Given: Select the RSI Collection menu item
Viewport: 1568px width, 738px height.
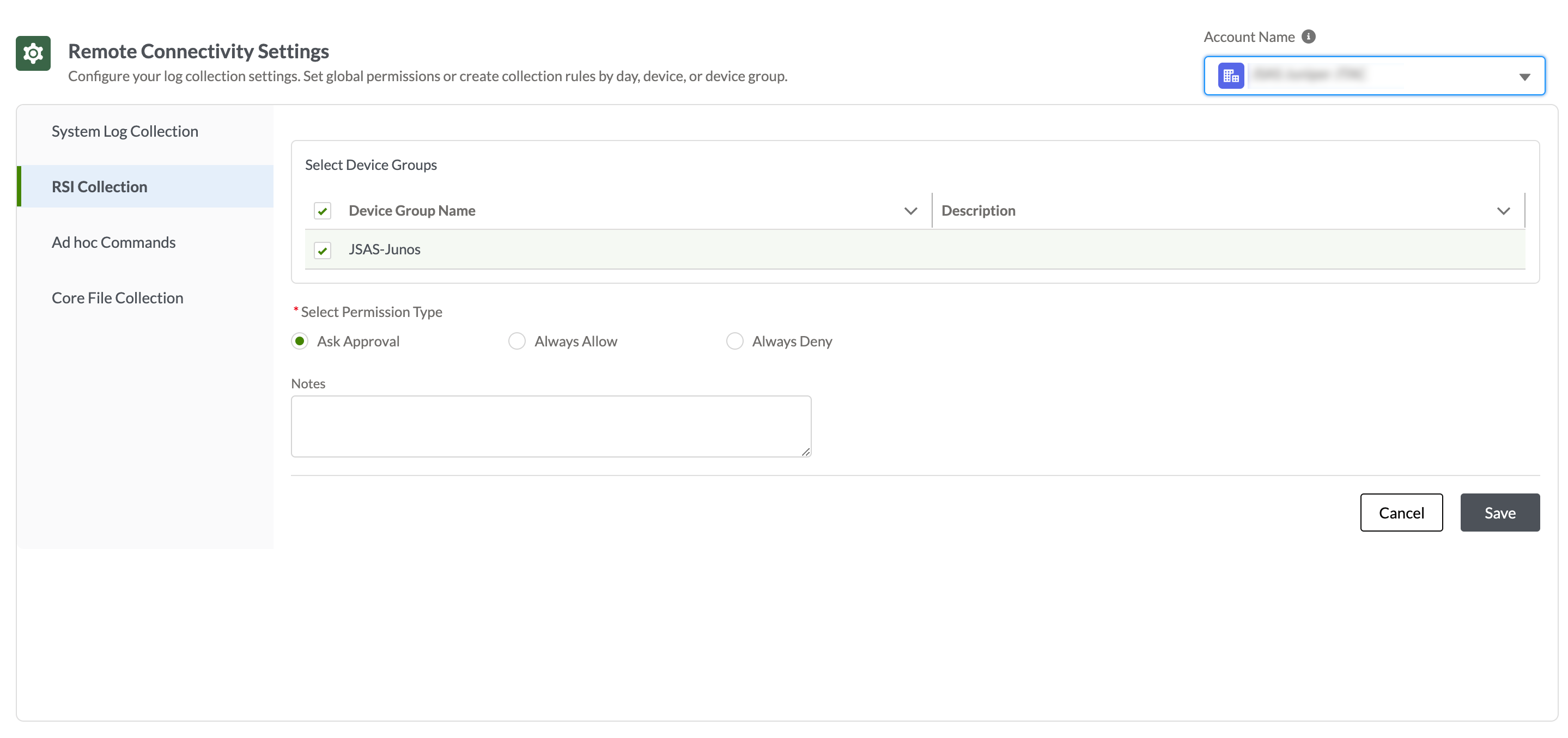Looking at the screenshot, I should 99,186.
